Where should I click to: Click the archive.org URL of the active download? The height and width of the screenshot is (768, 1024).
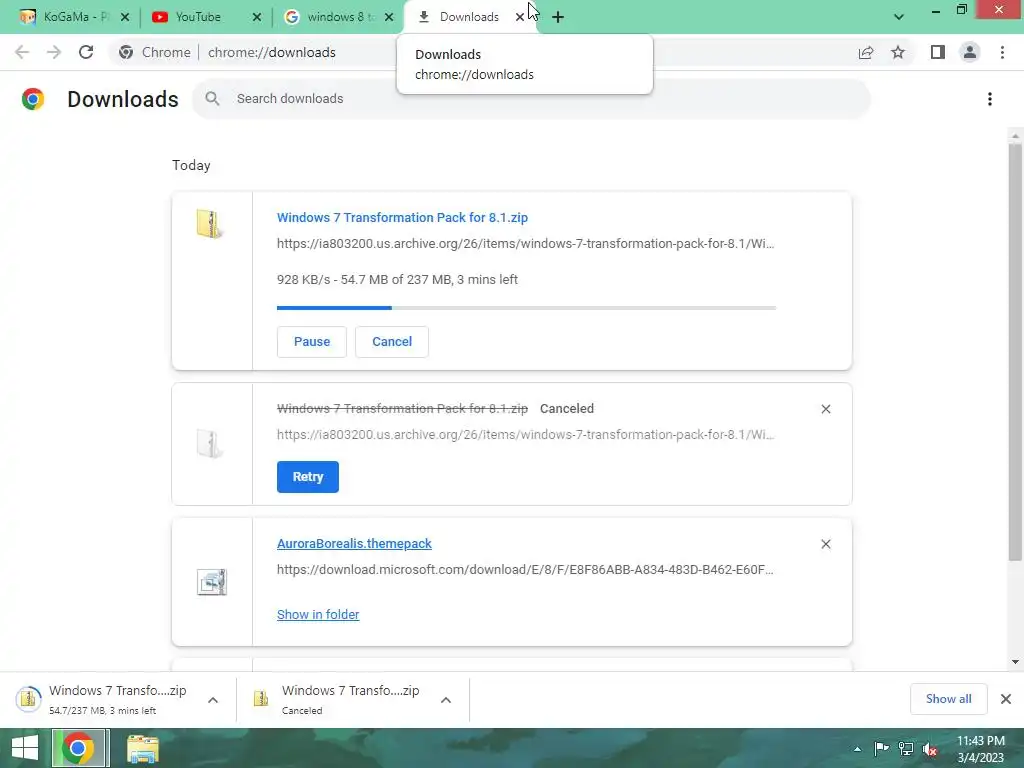[x=525, y=244]
